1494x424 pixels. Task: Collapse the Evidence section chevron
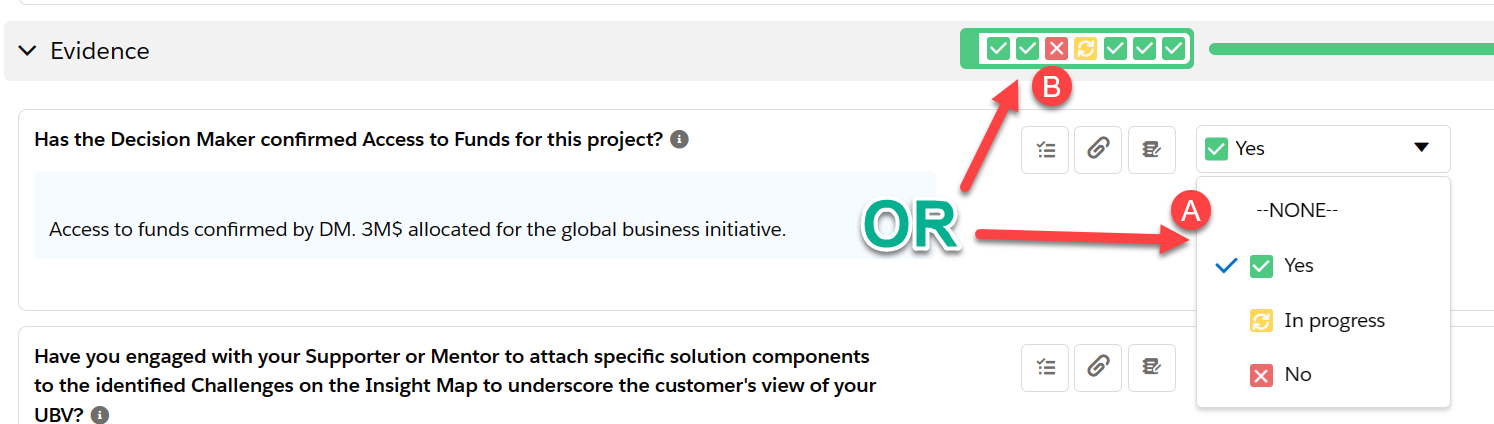[27, 50]
